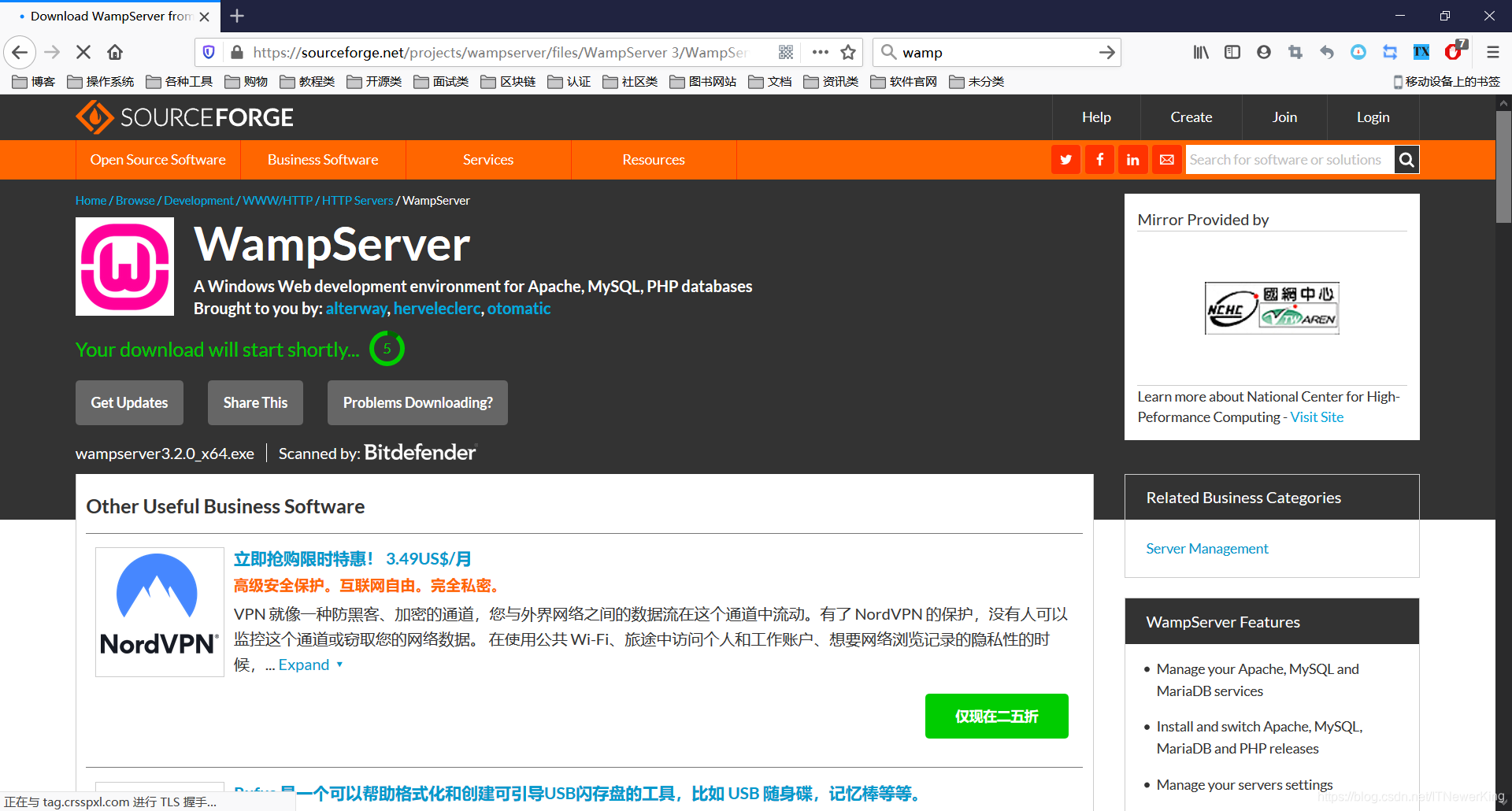Click the WampServer project logo

click(x=124, y=267)
